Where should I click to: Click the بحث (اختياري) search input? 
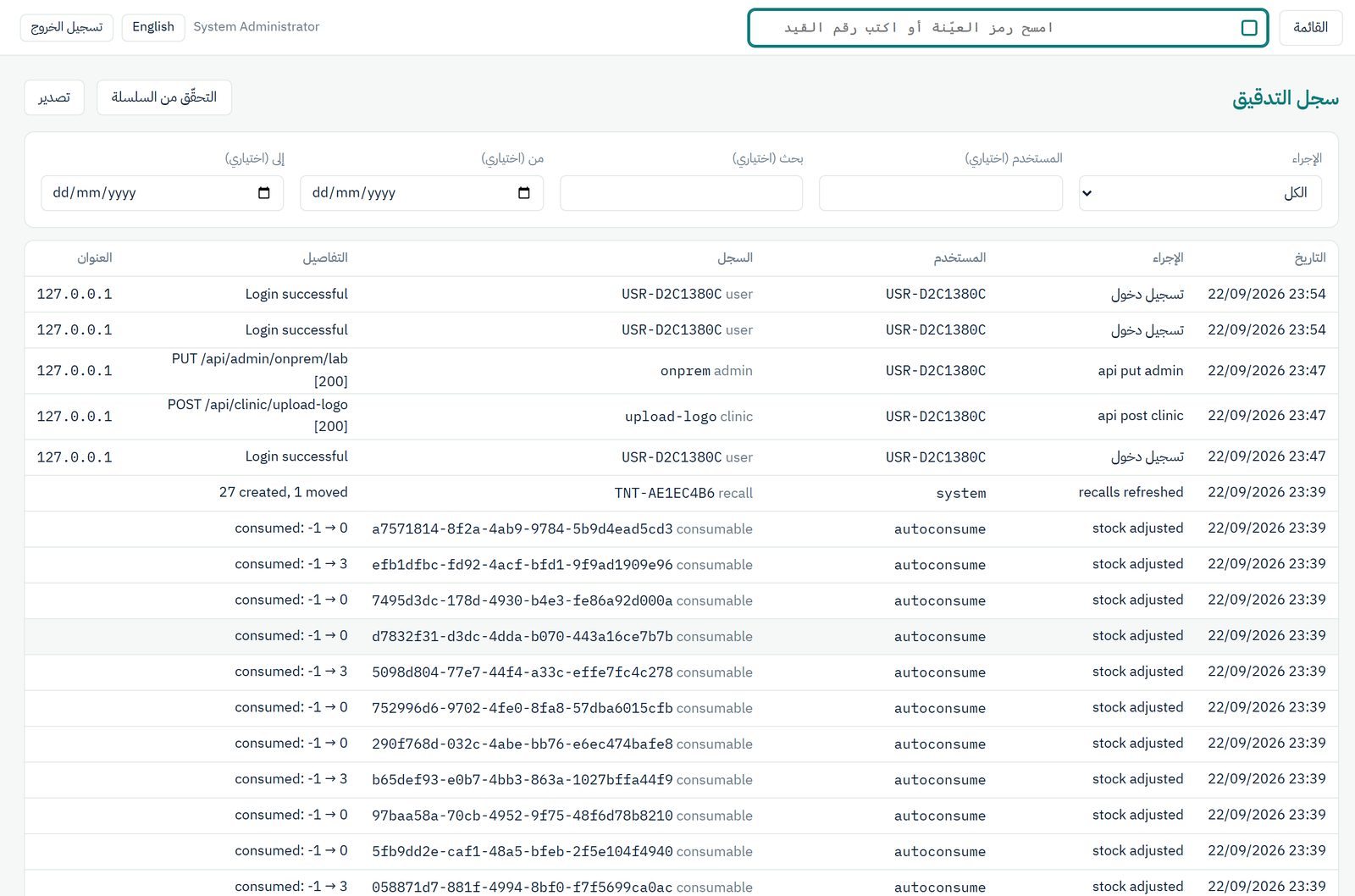click(x=681, y=193)
